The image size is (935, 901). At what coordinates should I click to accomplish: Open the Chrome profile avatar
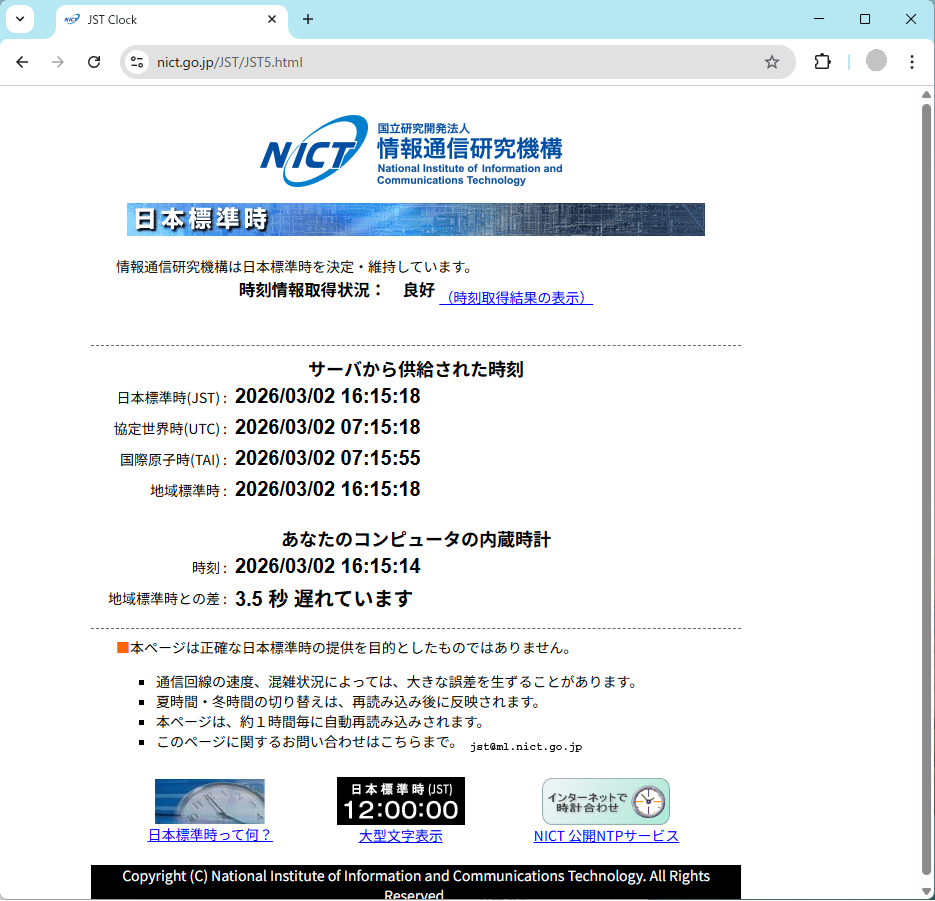[x=876, y=62]
